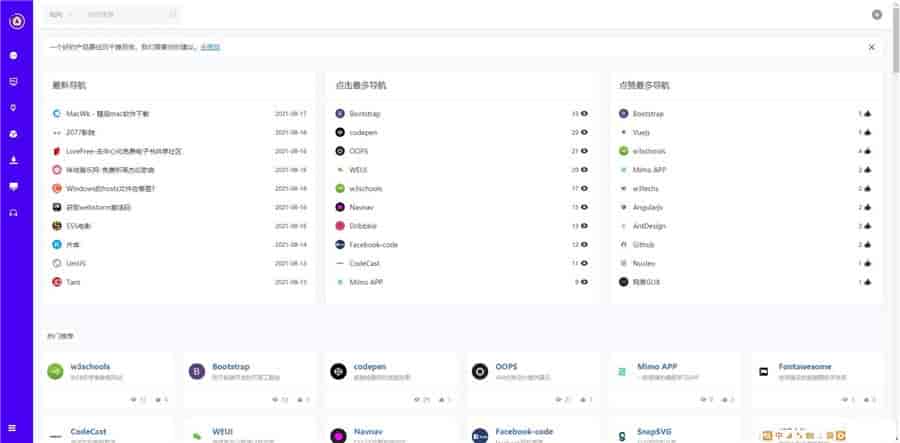The image size is (900, 443).
Task: Open MacWk in the latest navigation list
Action: [107, 114]
